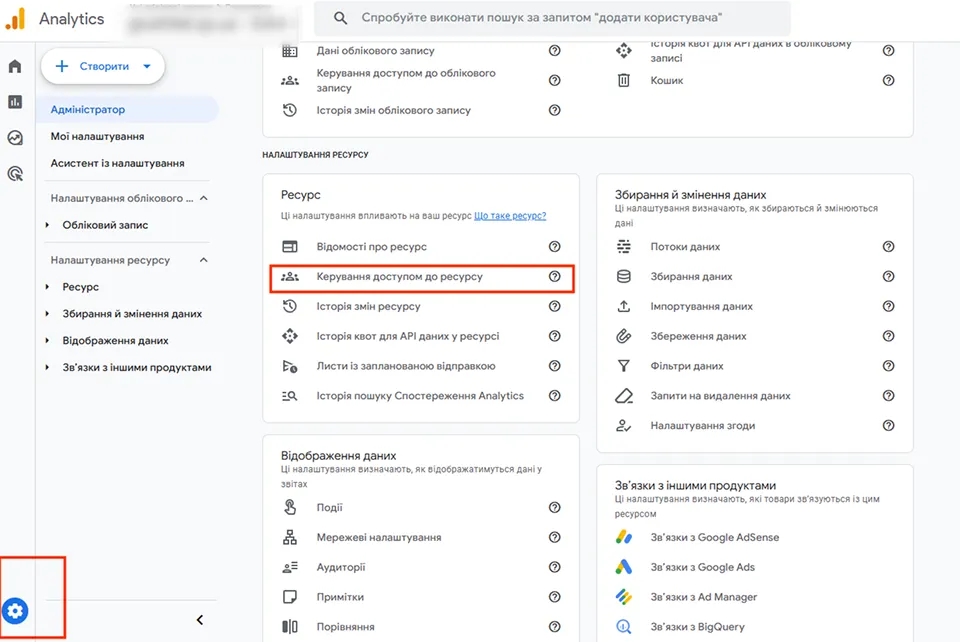Expand the Ресурс tree item in sidebar
The image size is (960, 642).
coord(47,287)
